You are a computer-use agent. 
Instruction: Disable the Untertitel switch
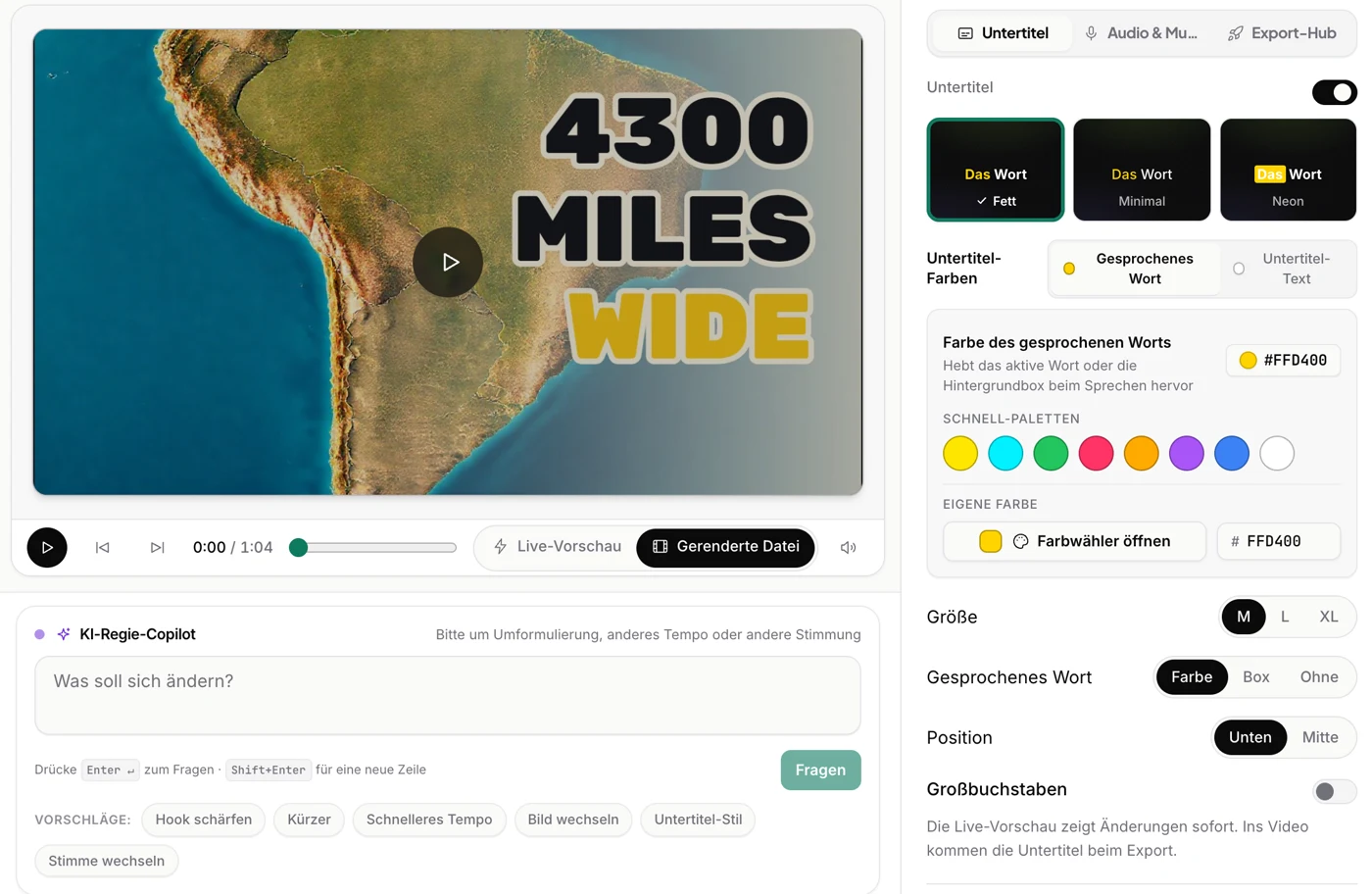pos(1334,92)
